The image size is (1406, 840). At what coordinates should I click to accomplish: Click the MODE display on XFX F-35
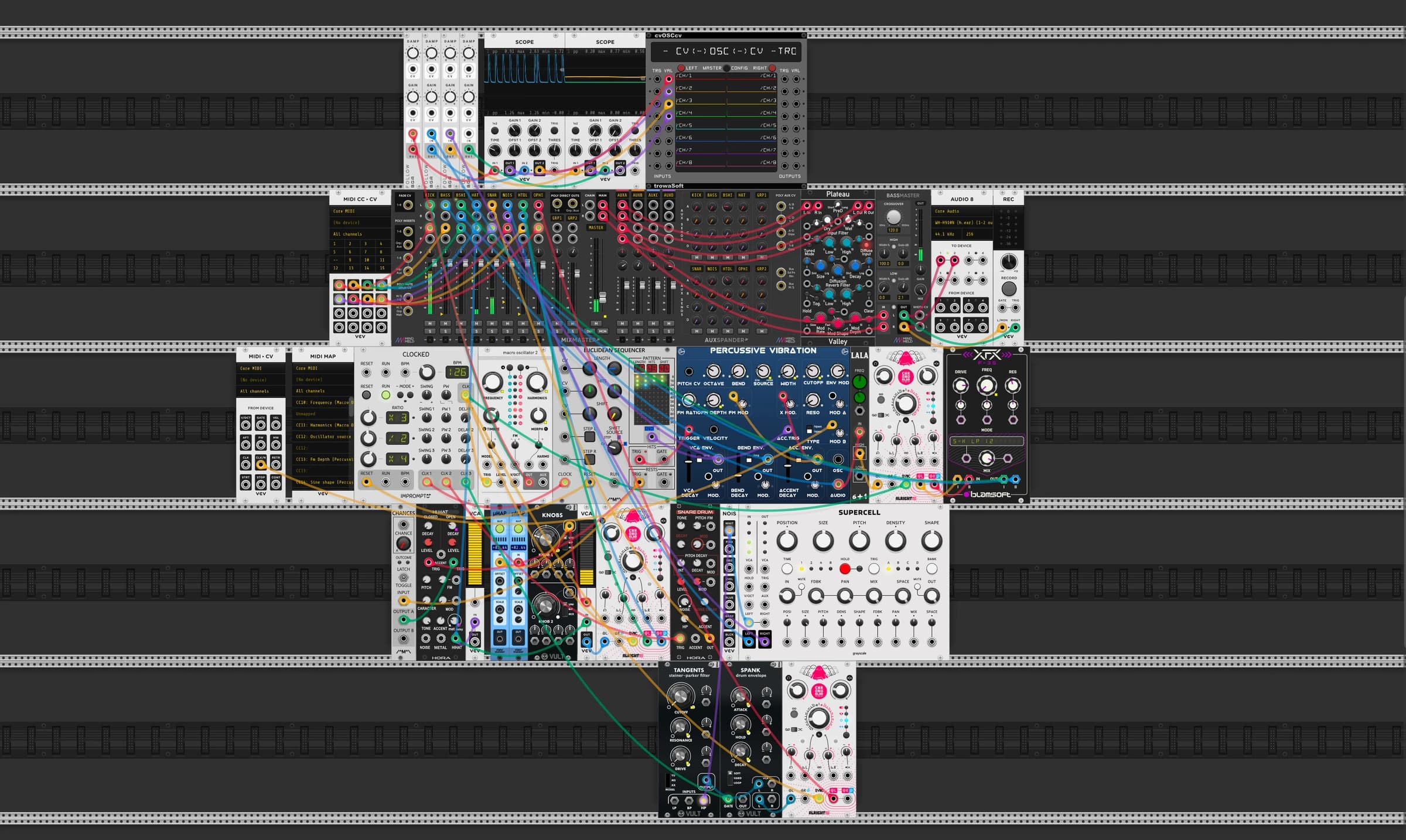coord(987,441)
